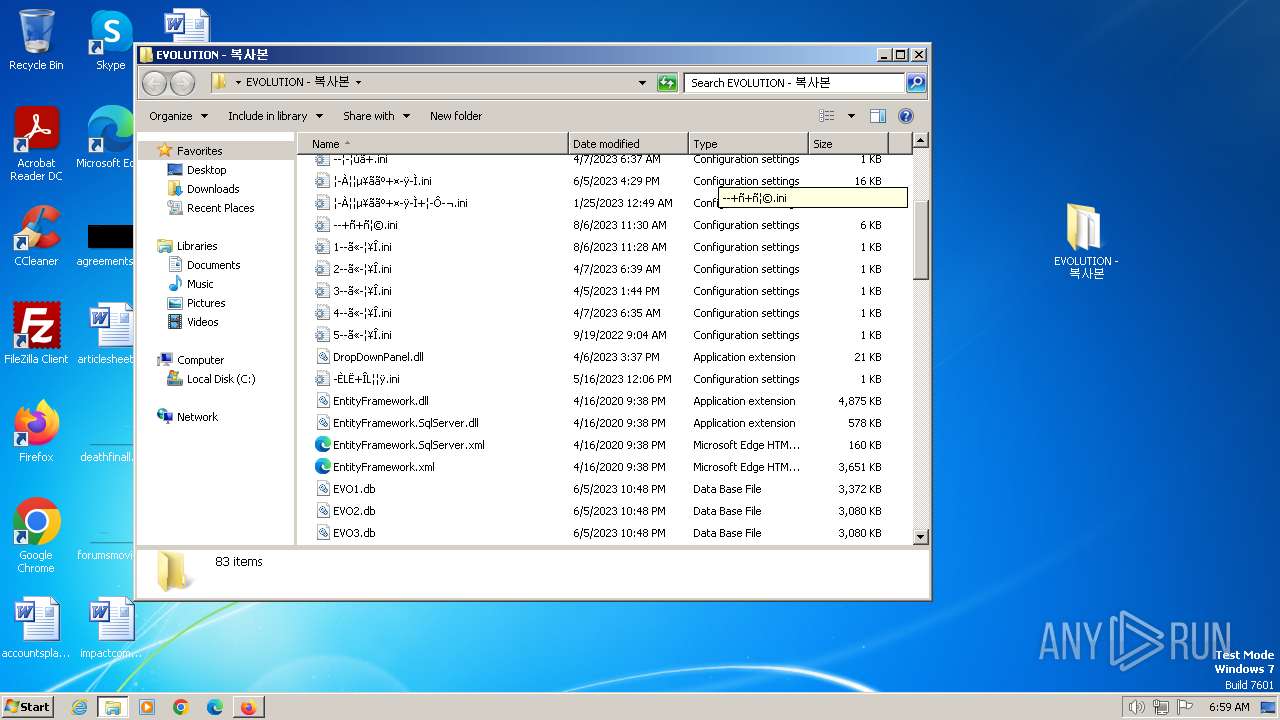Select the accountspla Word document icon
Image resolution: width=1280 pixels, height=720 pixels.
click(x=36, y=628)
